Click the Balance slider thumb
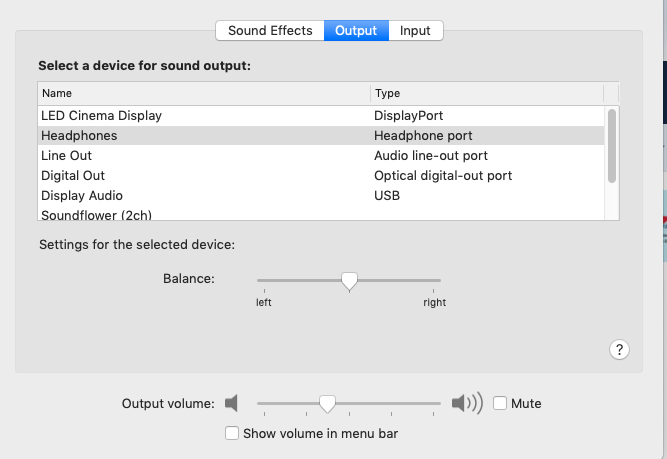This screenshot has width=667, height=459. click(x=349, y=282)
